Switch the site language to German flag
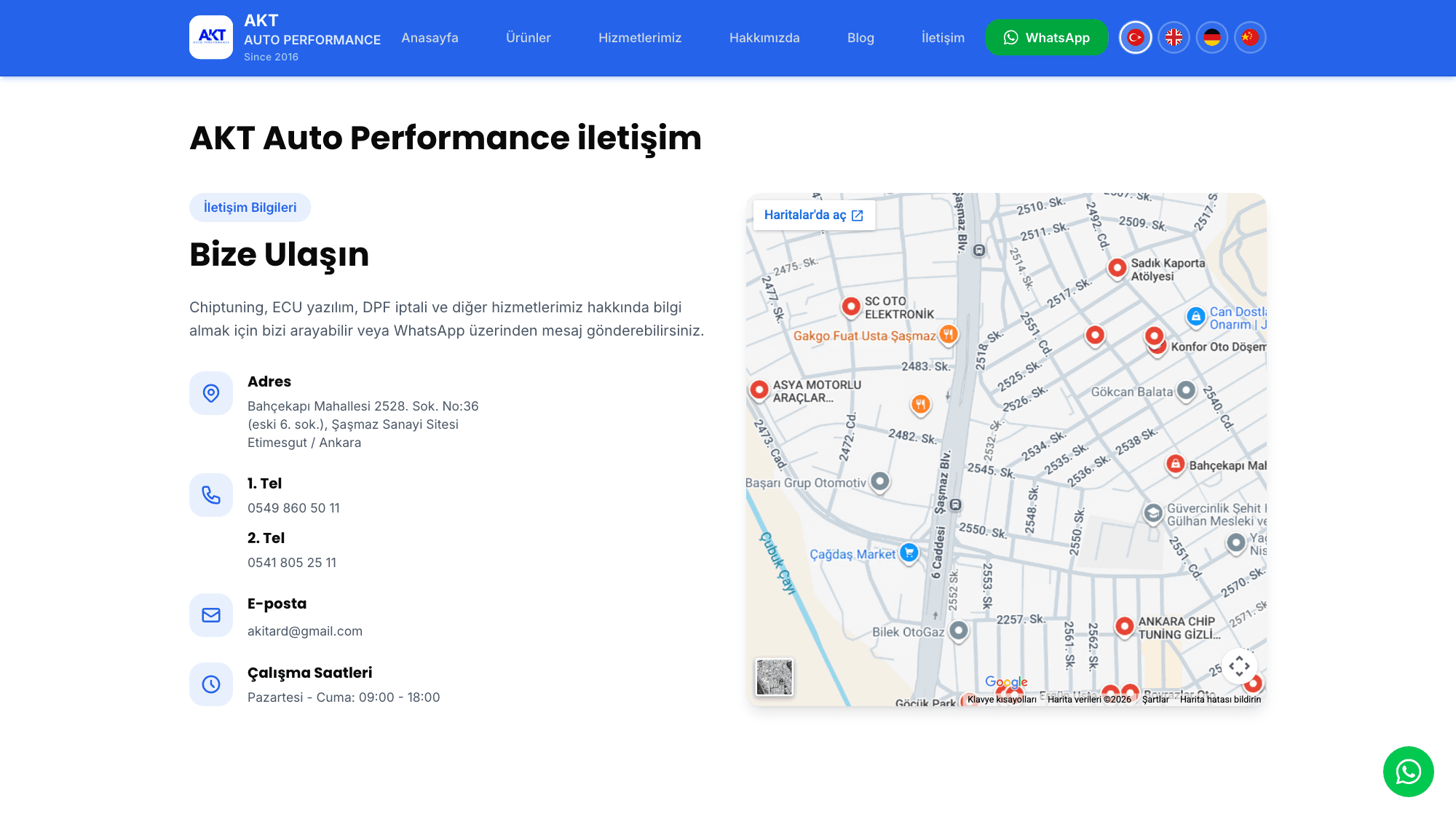The width and height of the screenshot is (1456, 819). pyautogui.click(x=1212, y=37)
